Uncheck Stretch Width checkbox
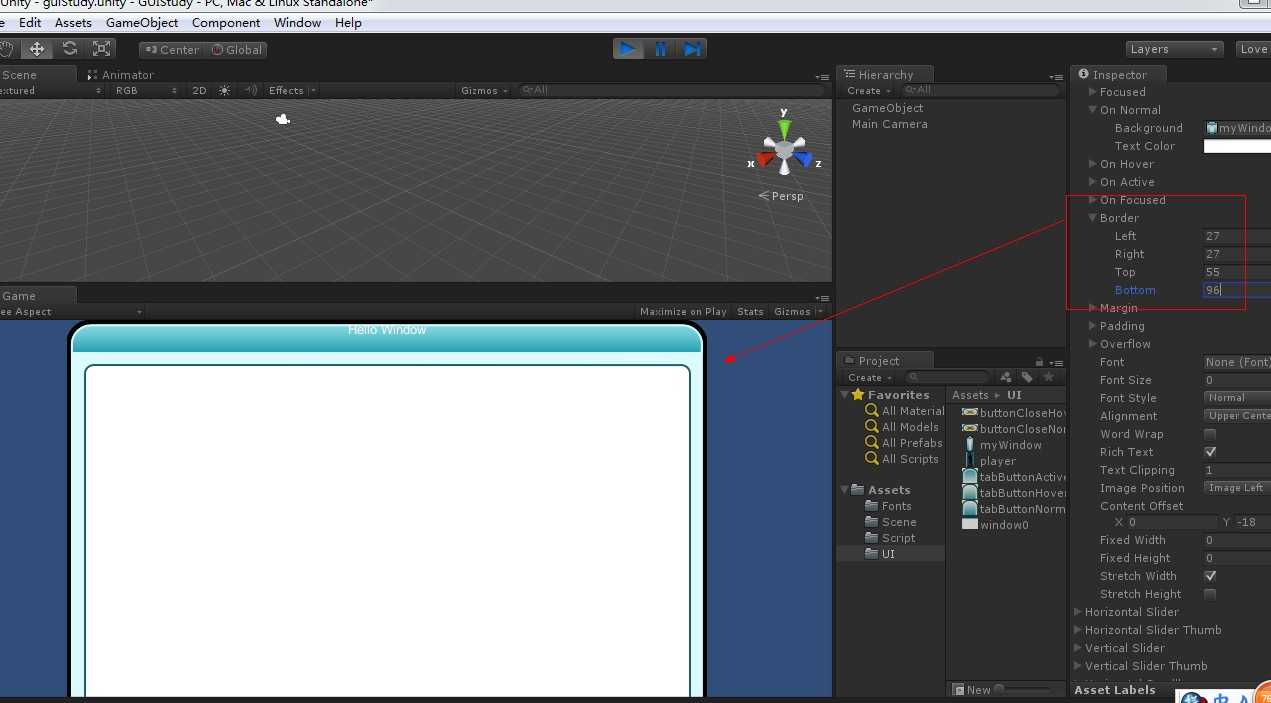The height and width of the screenshot is (703, 1271). (1210, 576)
